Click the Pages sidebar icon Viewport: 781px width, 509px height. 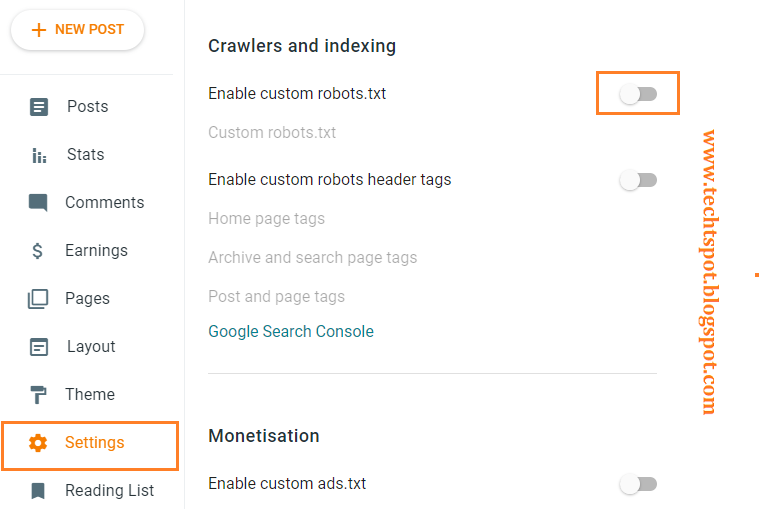[x=39, y=299]
